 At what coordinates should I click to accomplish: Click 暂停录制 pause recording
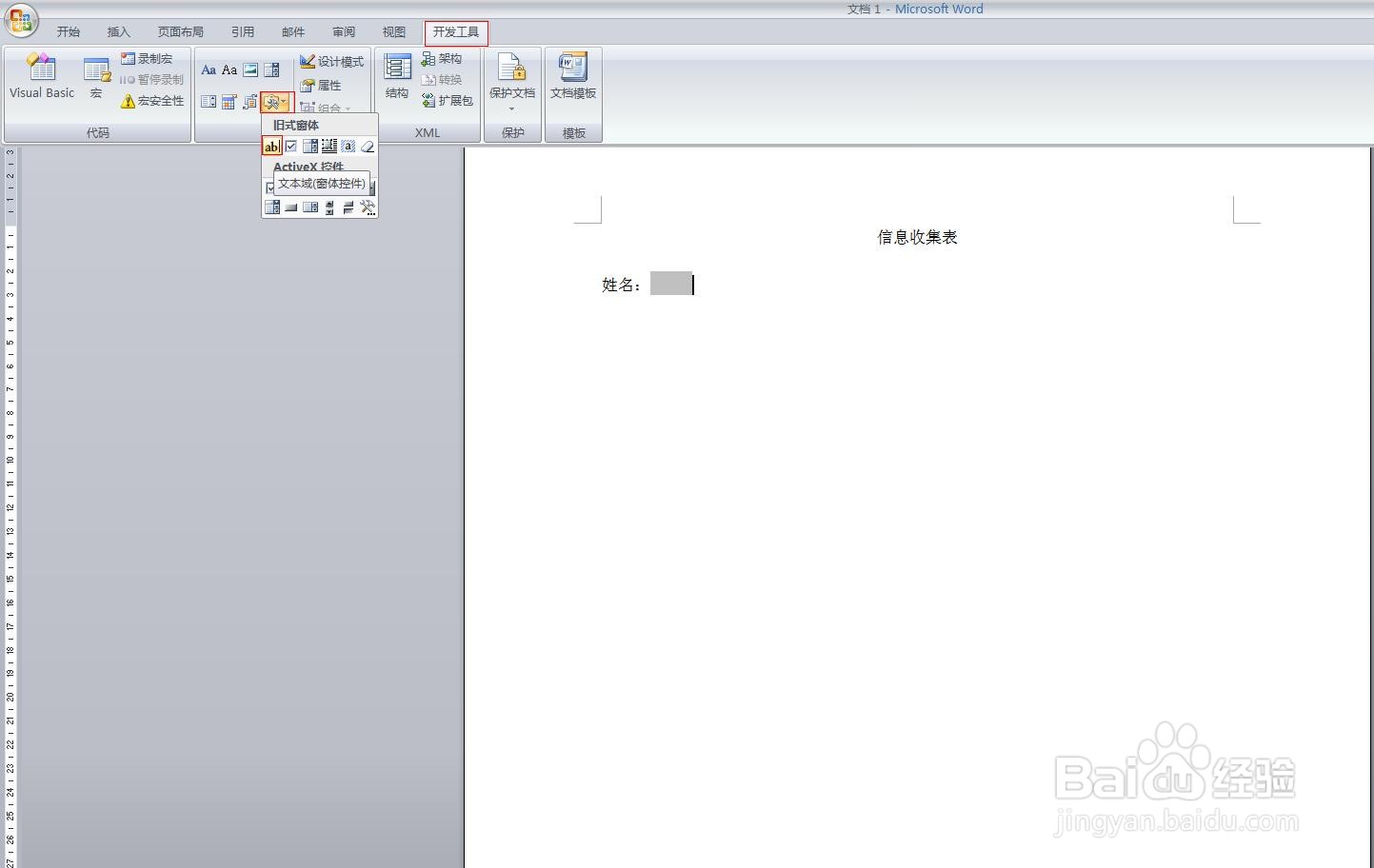[x=151, y=80]
